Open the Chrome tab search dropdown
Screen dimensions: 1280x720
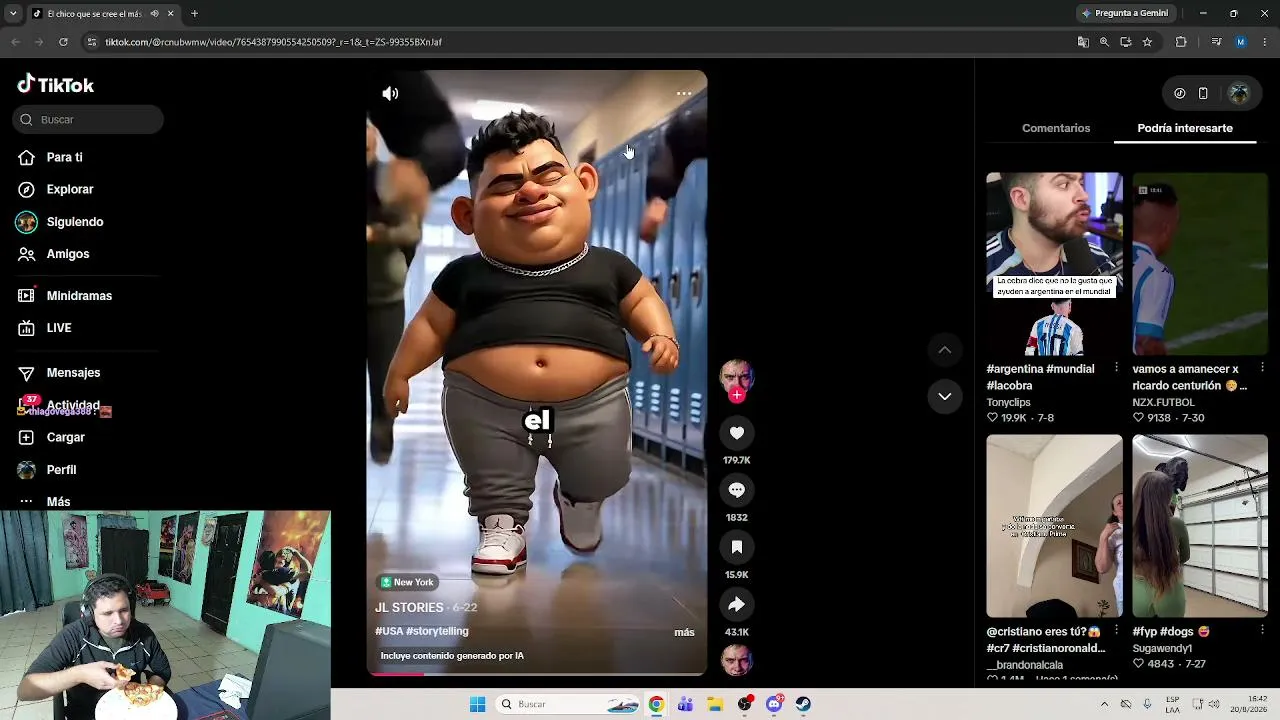(12, 14)
